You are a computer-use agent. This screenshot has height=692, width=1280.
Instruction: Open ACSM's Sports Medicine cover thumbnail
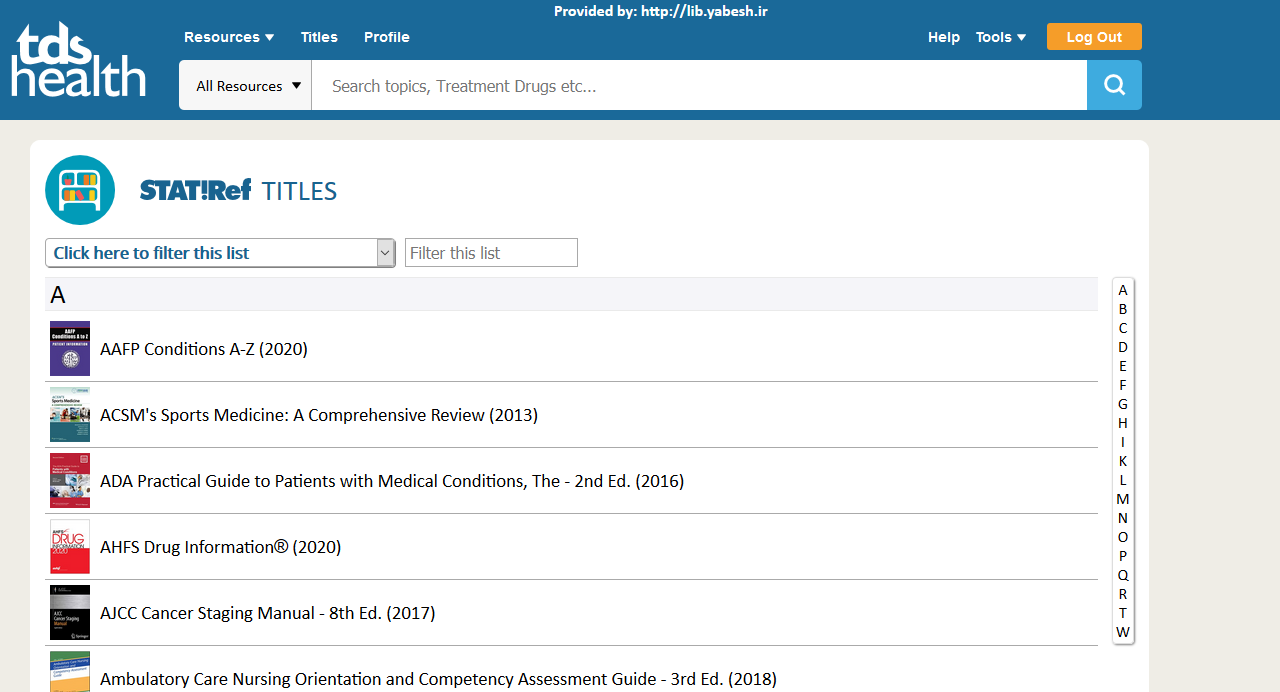point(70,415)
